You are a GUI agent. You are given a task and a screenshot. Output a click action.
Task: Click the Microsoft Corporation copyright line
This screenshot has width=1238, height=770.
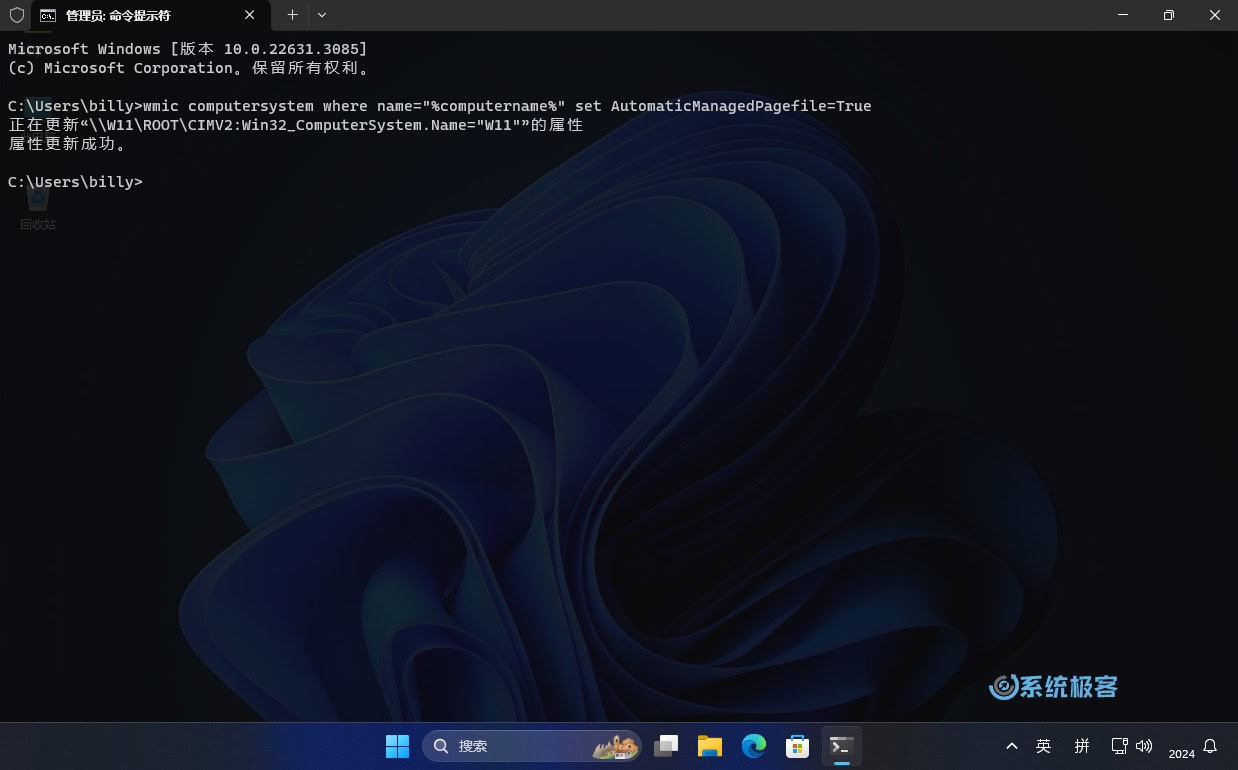pos(192,68)
